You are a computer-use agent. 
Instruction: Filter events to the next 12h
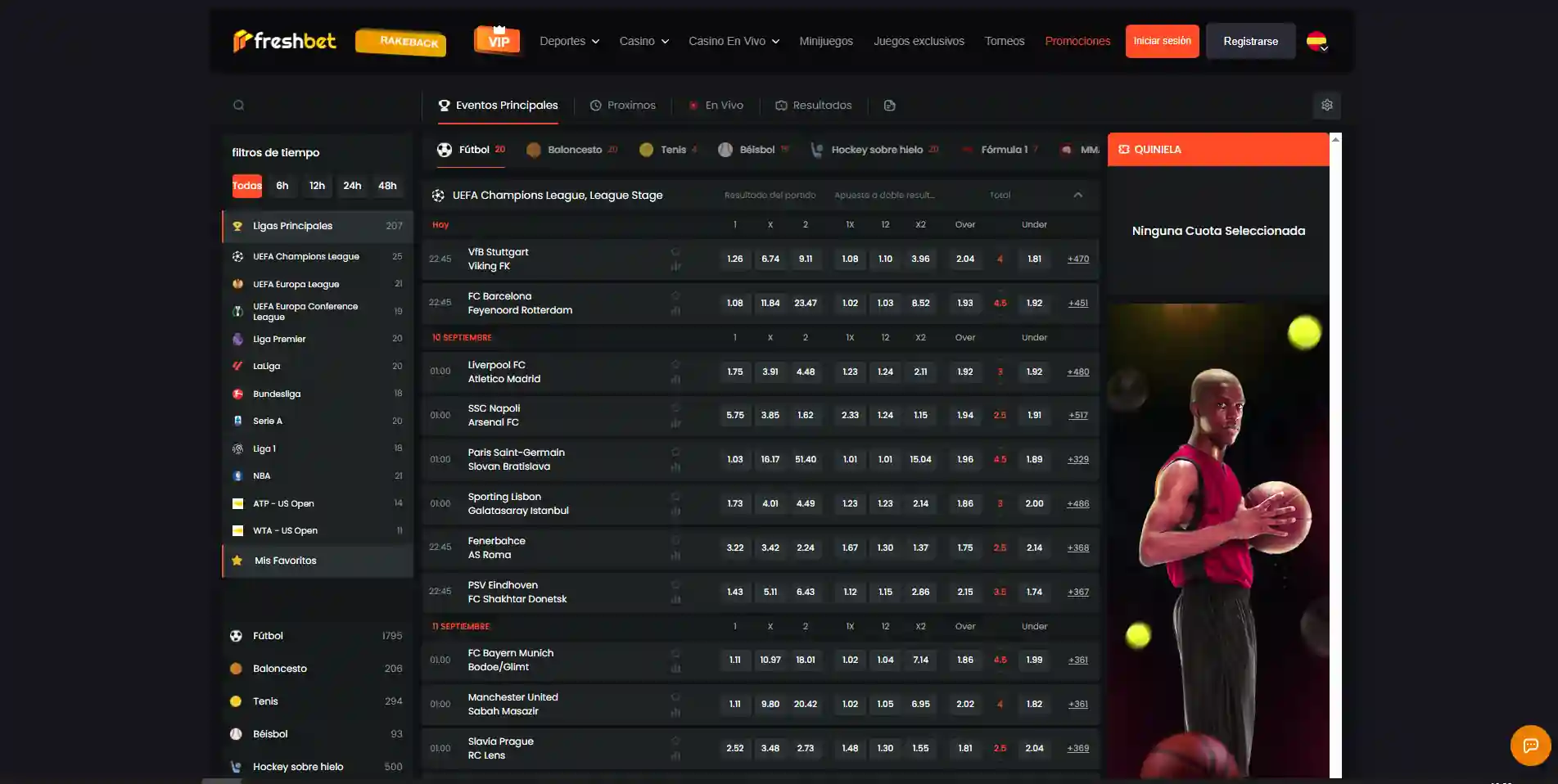[317, 186]
